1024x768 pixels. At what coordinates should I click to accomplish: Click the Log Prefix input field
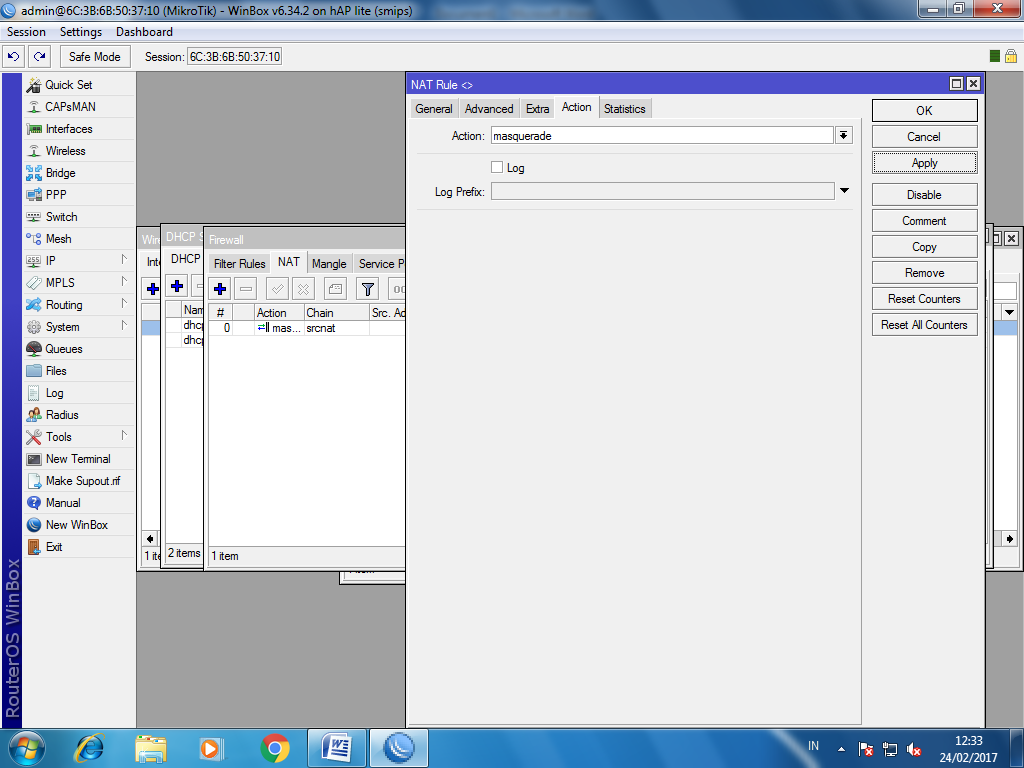click(x=662, y=191)
